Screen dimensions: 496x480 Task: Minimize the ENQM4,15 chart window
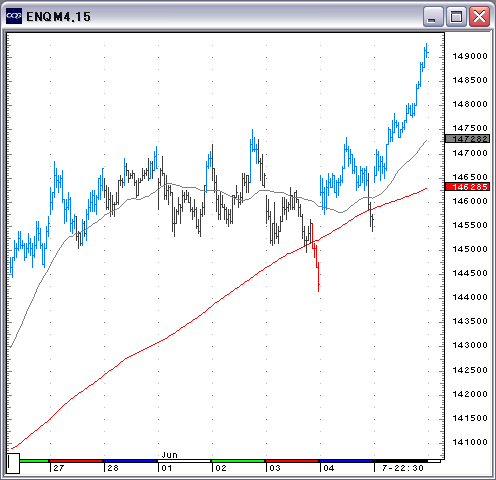pos(432,16)
